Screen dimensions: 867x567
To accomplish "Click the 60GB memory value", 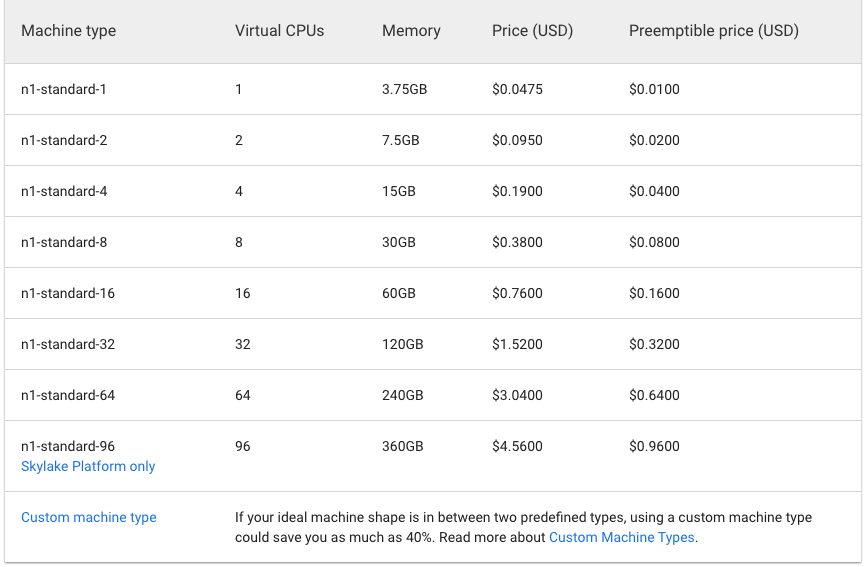I will (x=399, y=293).
